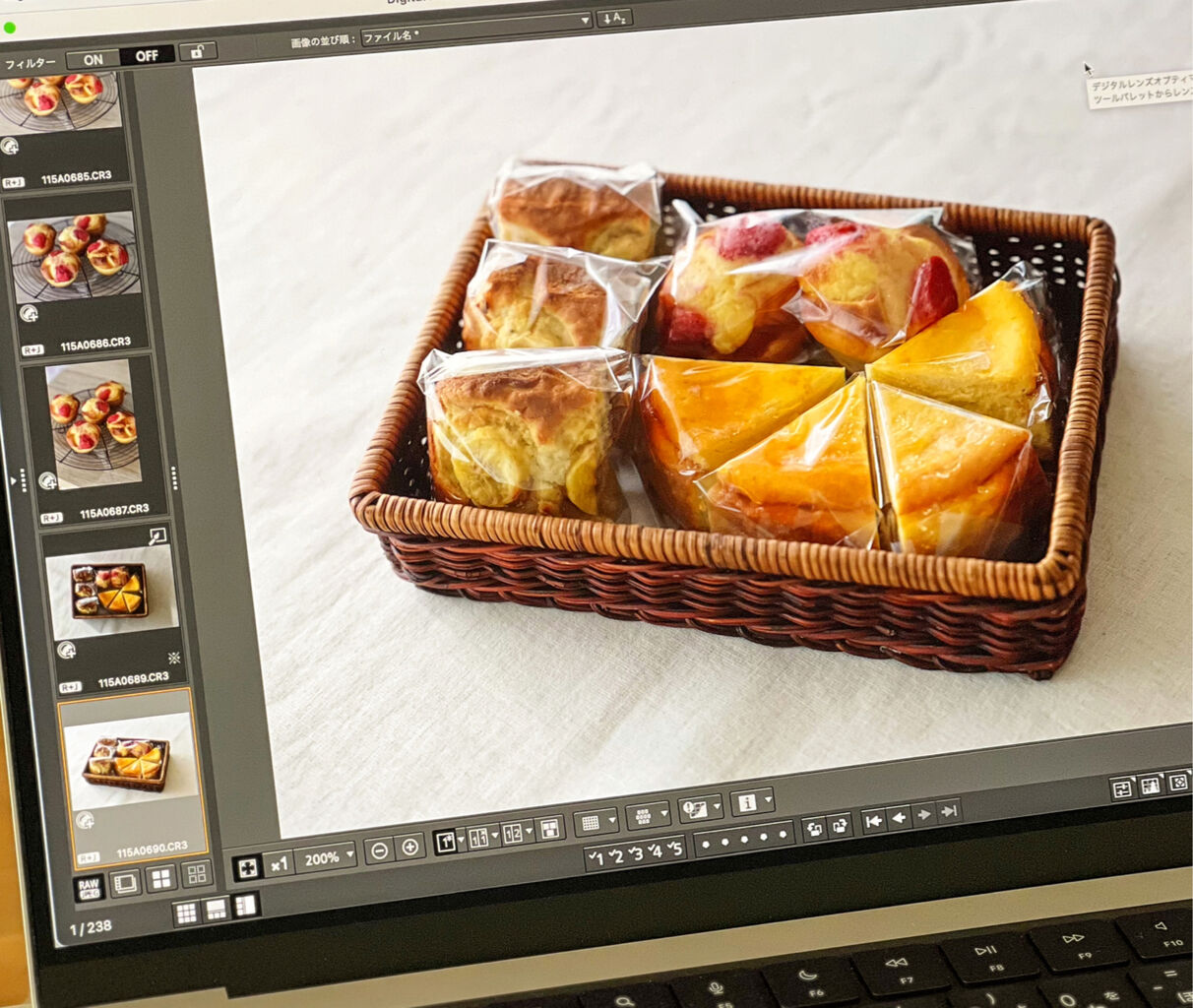Click the five-dot rating selector
Viewport: 1193px width, 1008px height.
[x=744, y=839]
